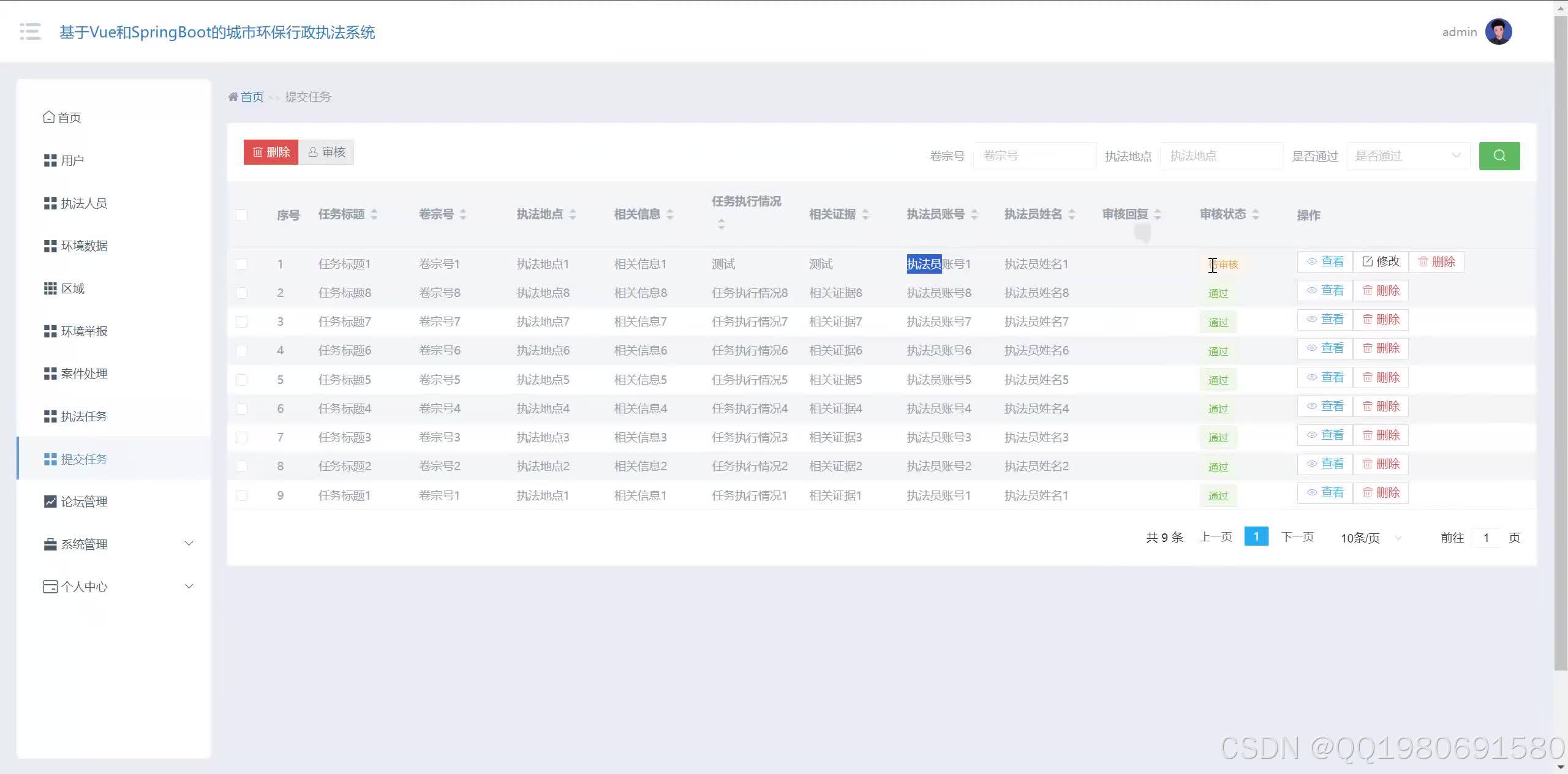Select the checkbox for row 9
Viewport: 1568px width, 774px height.
pos(241,495)
